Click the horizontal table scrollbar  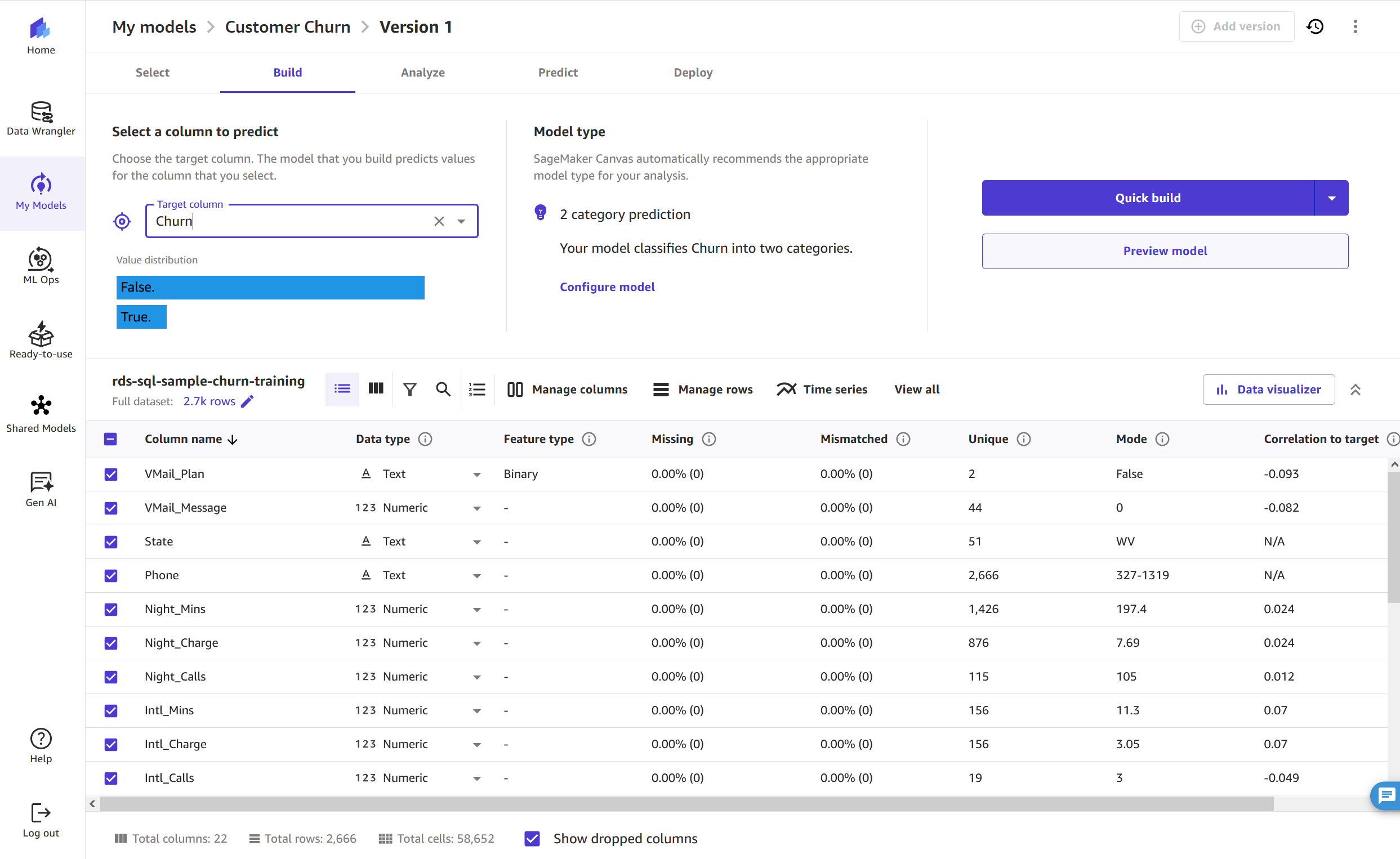click(x=682, y=804)
